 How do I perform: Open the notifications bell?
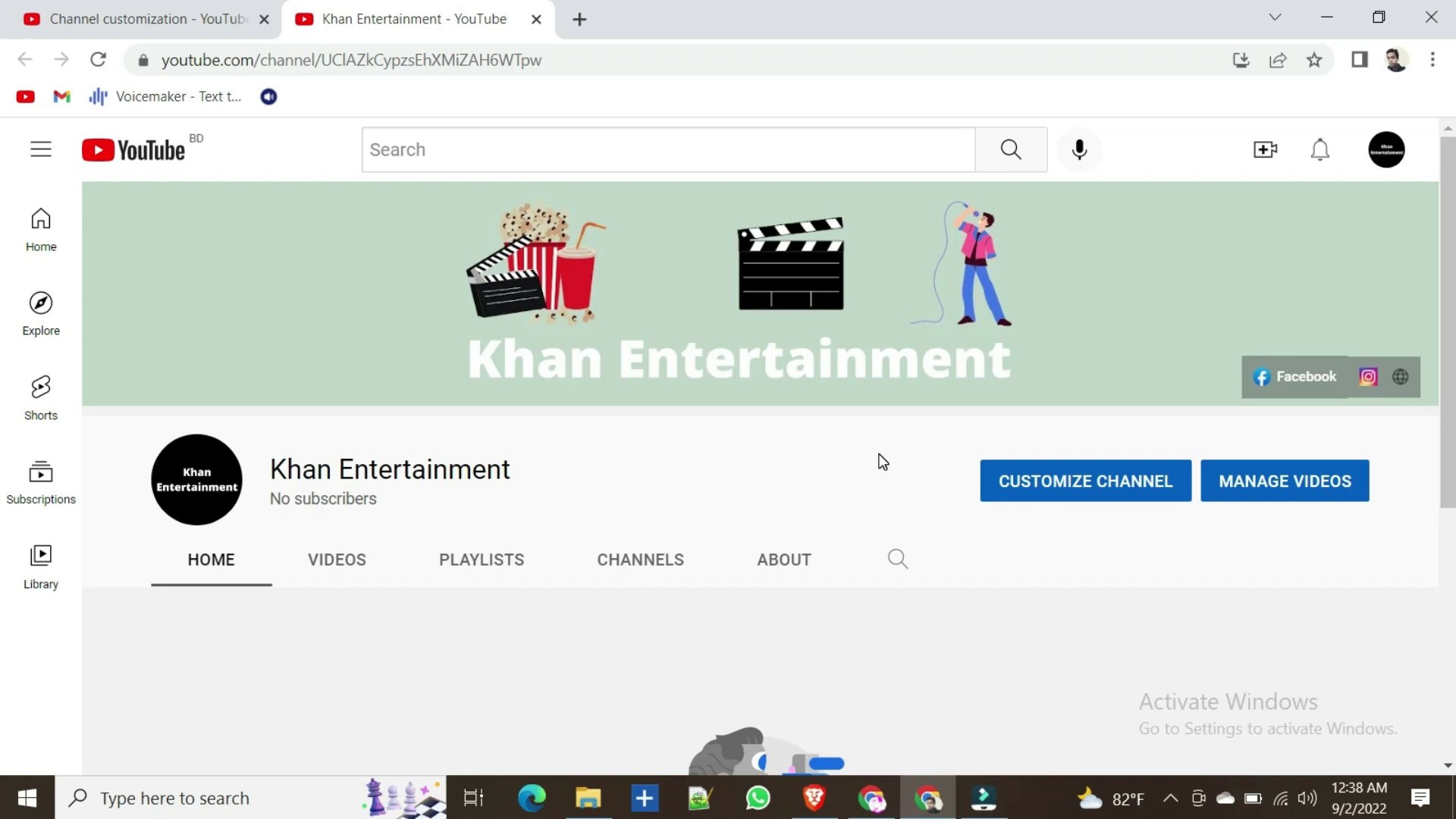tap(1319, 149)
